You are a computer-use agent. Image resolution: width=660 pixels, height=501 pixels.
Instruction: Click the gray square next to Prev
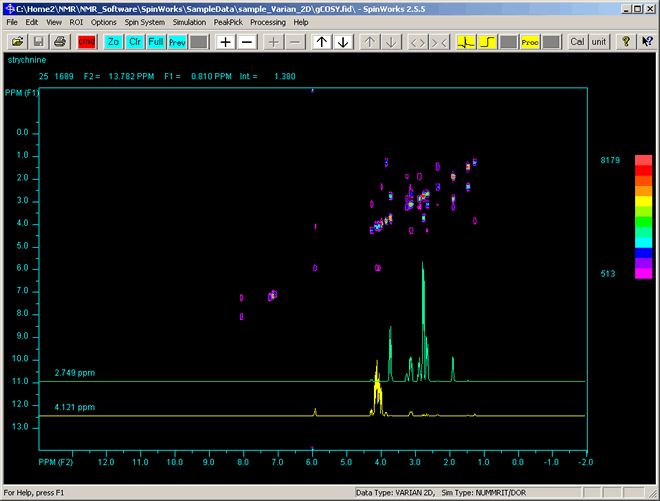(x=199, y=42)
